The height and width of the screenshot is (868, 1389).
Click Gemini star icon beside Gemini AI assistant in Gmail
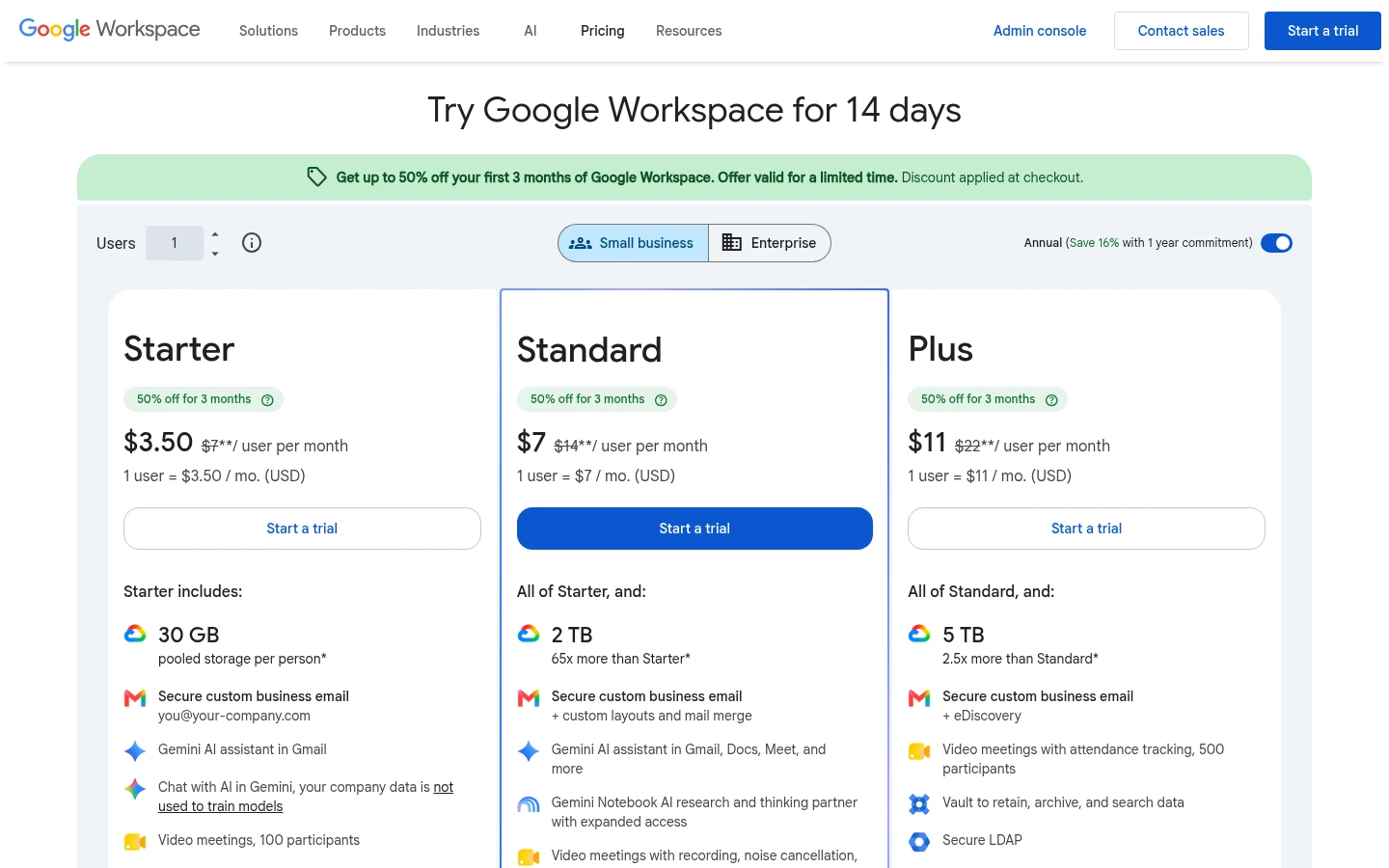pyautogui.click(x=135, y=750)
